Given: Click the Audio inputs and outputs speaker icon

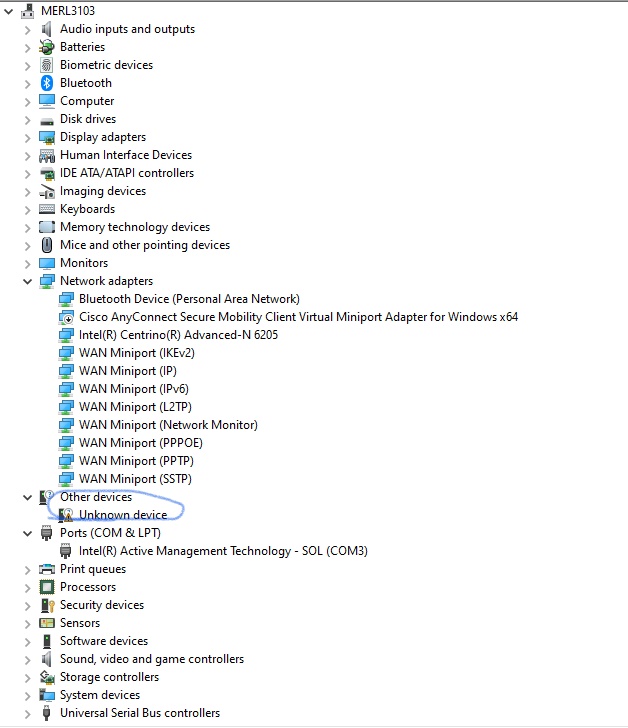Looking at the screenshot, I should click(x=46, y=29).
